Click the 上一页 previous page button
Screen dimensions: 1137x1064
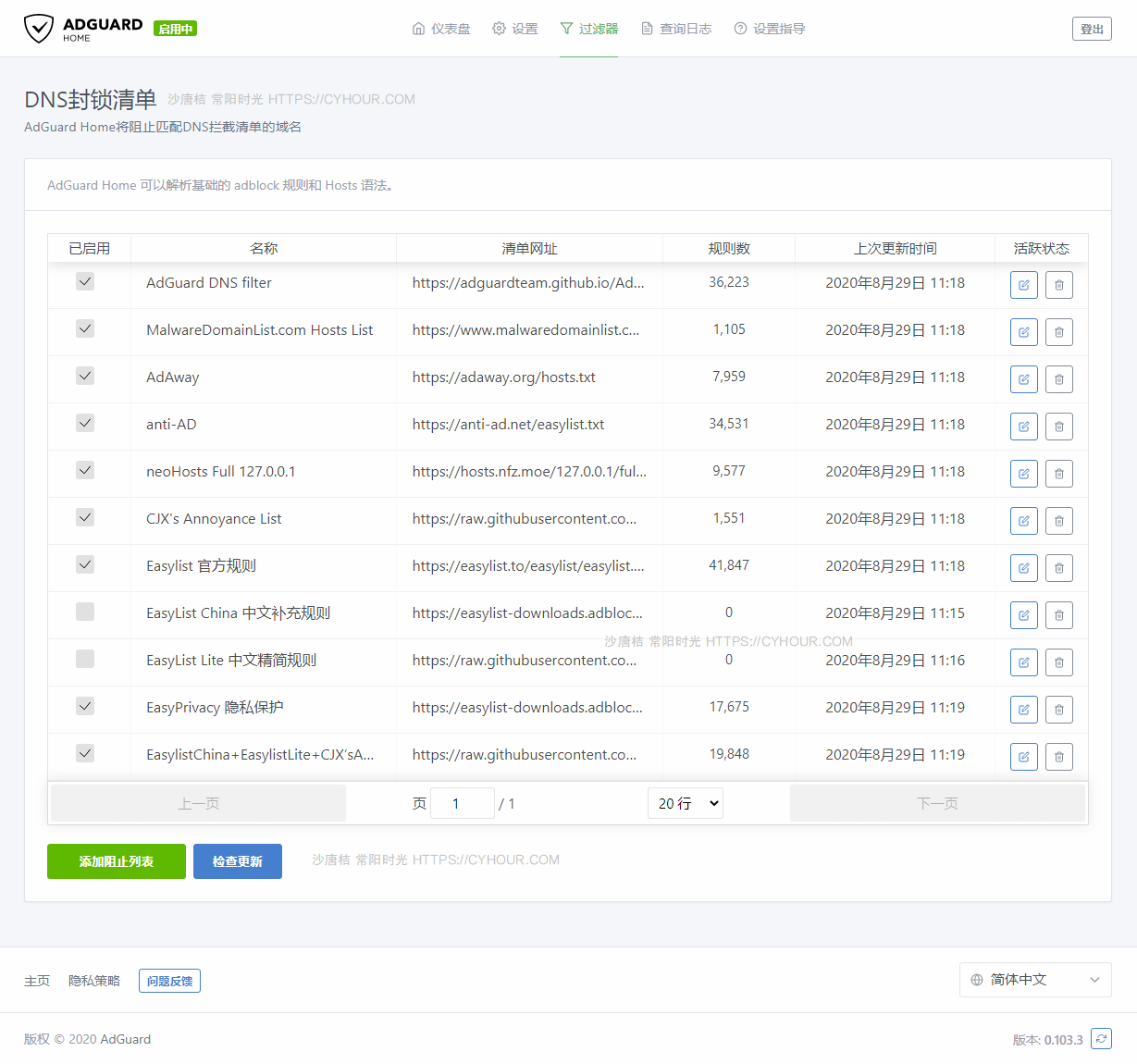pyautogui.click(x=199, y=803)
